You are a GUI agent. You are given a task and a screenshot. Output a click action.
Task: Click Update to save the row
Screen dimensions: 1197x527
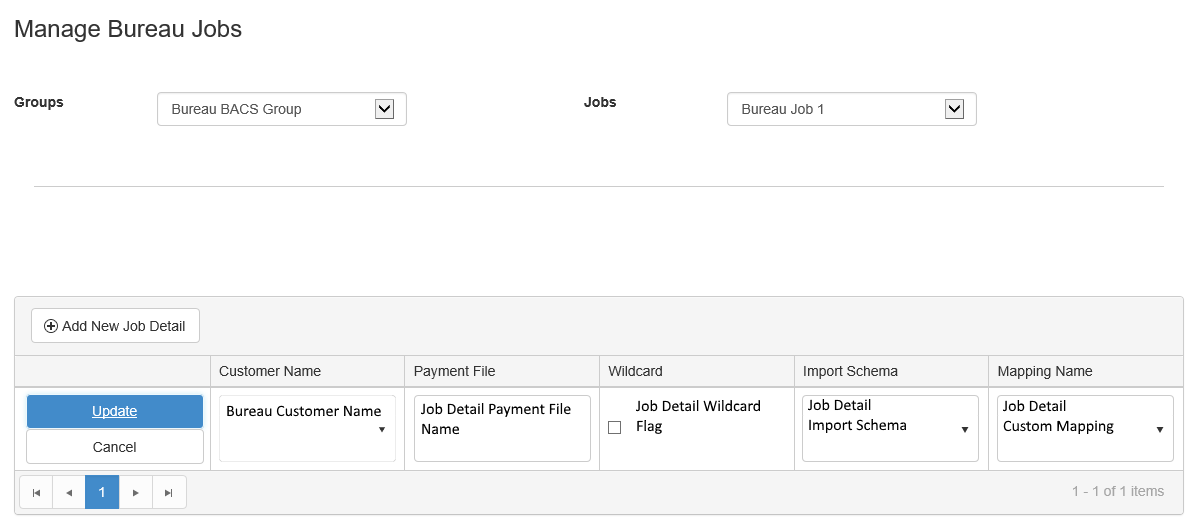coord(115,411)
